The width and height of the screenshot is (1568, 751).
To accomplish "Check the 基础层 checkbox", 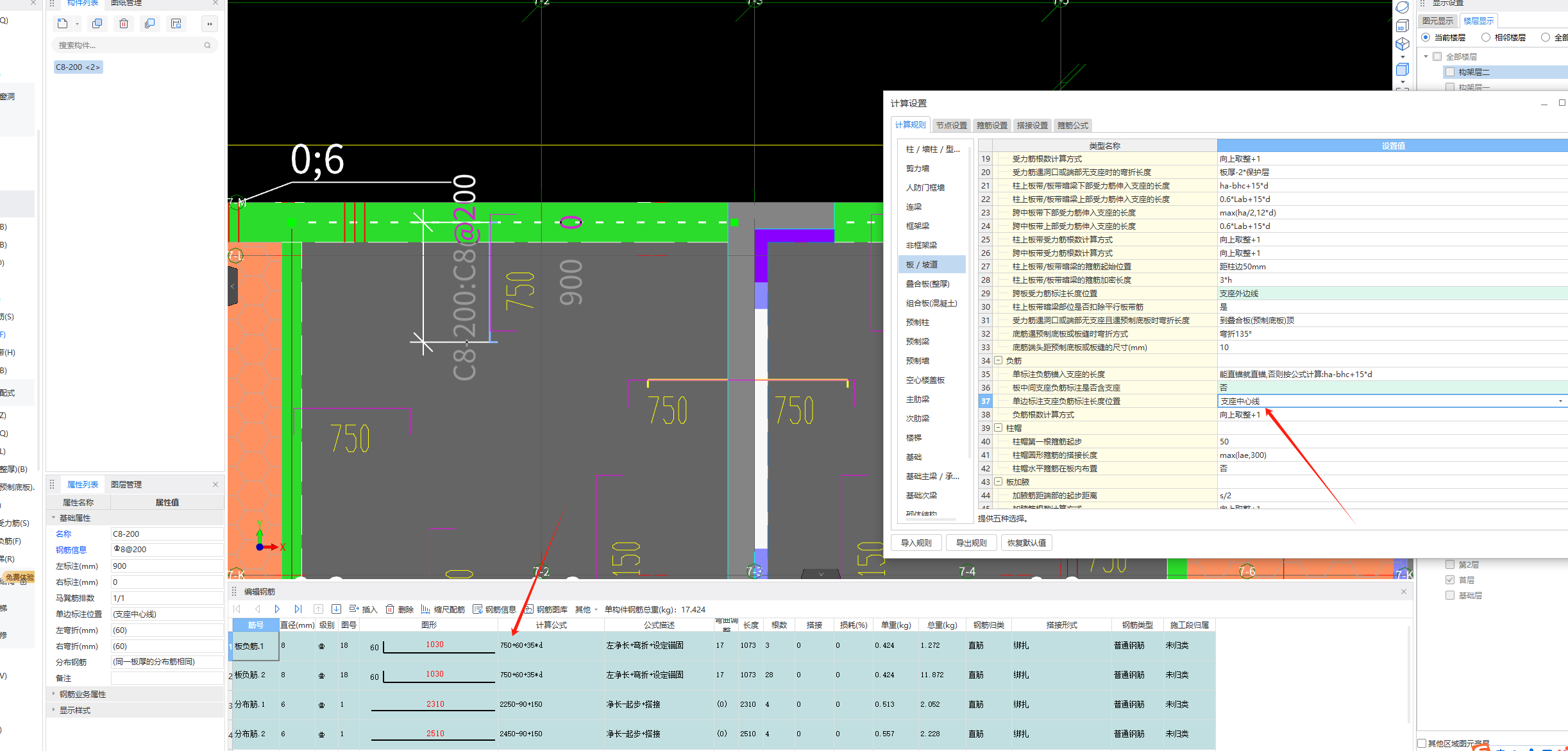I will (x=1450, y=595).
